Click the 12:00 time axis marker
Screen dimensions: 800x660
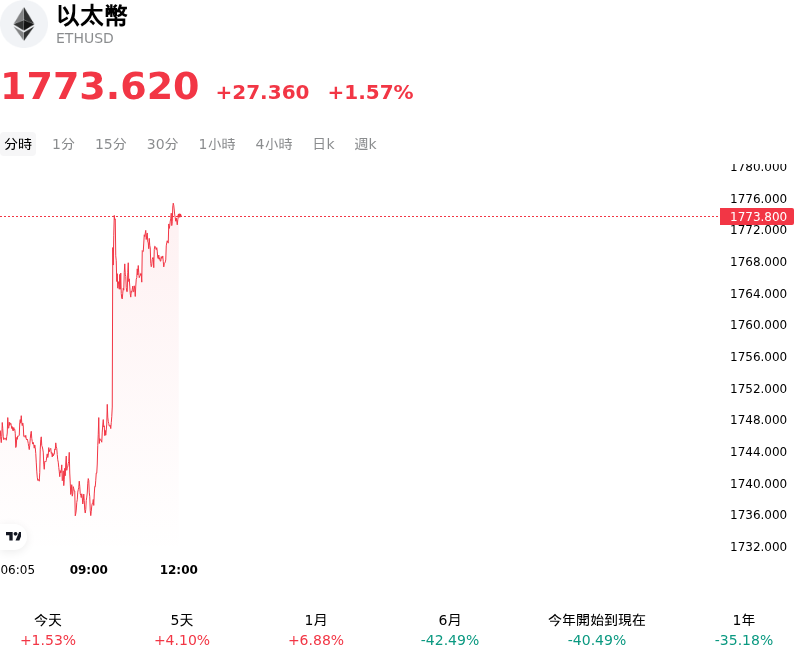pos(179,570)
